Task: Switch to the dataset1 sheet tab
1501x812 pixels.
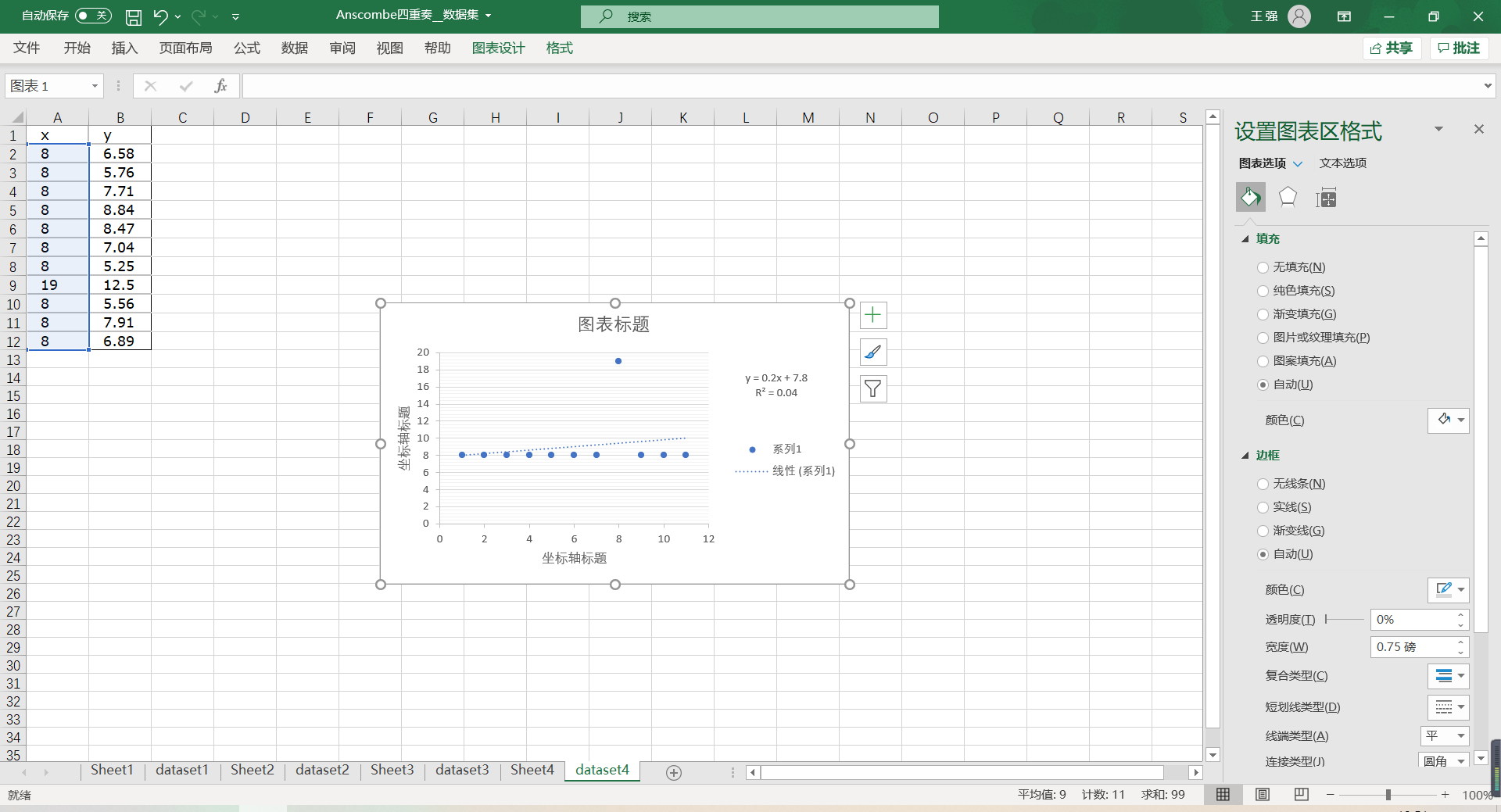Action: (x=181, y=770)
